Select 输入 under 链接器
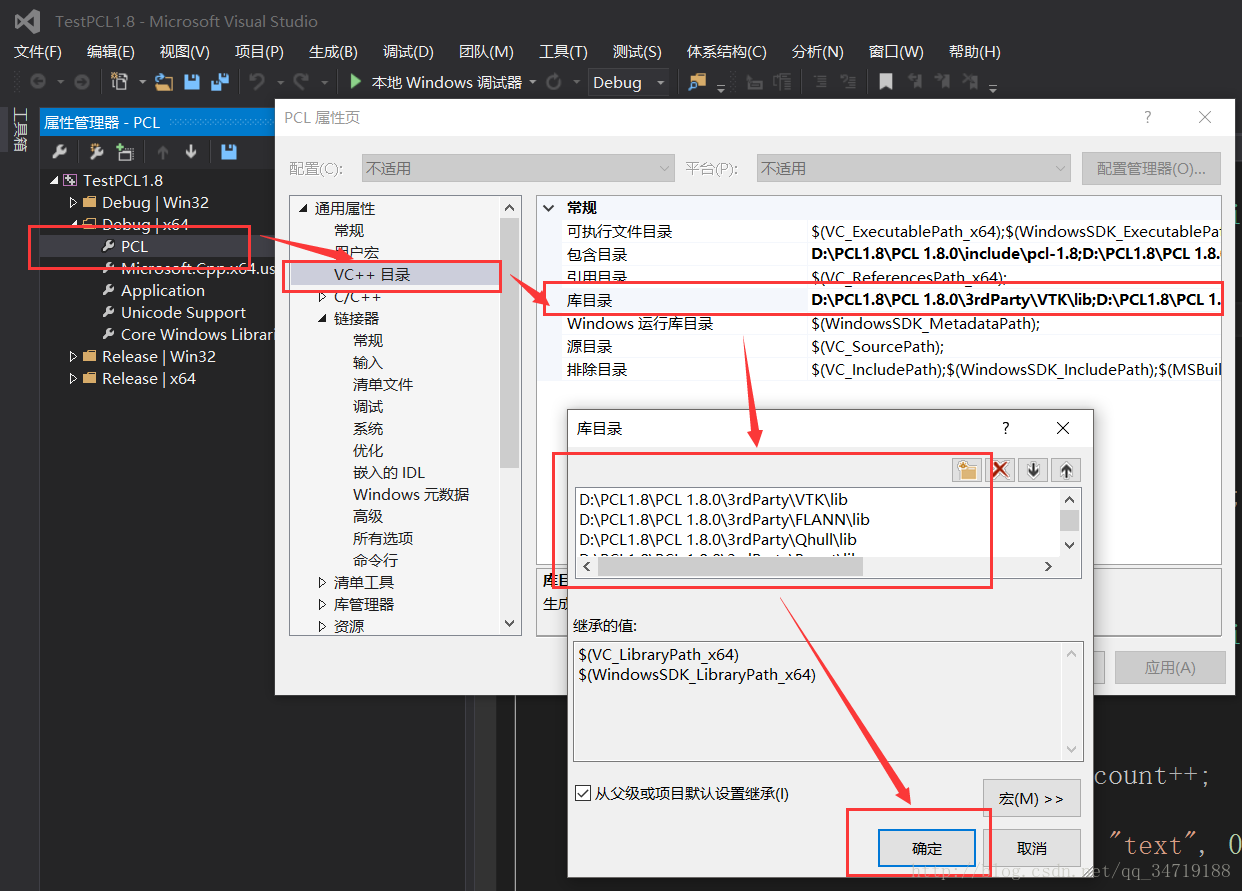 (x=367, y=362)
